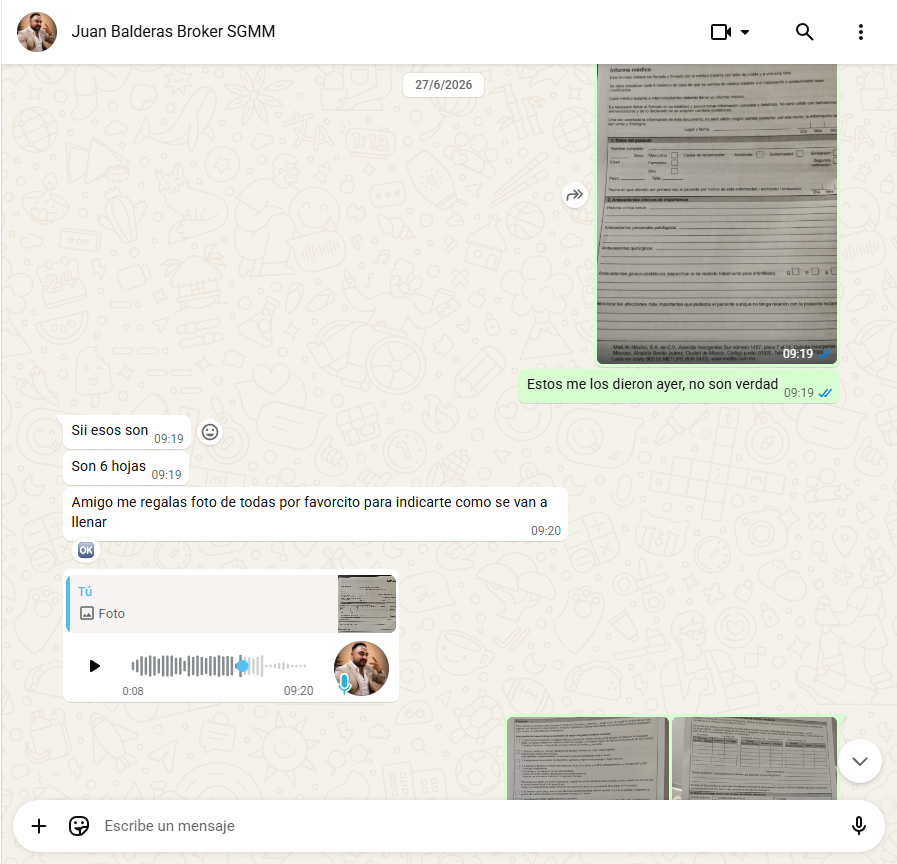React to the 'Sii esos son' message

point(210,432)
